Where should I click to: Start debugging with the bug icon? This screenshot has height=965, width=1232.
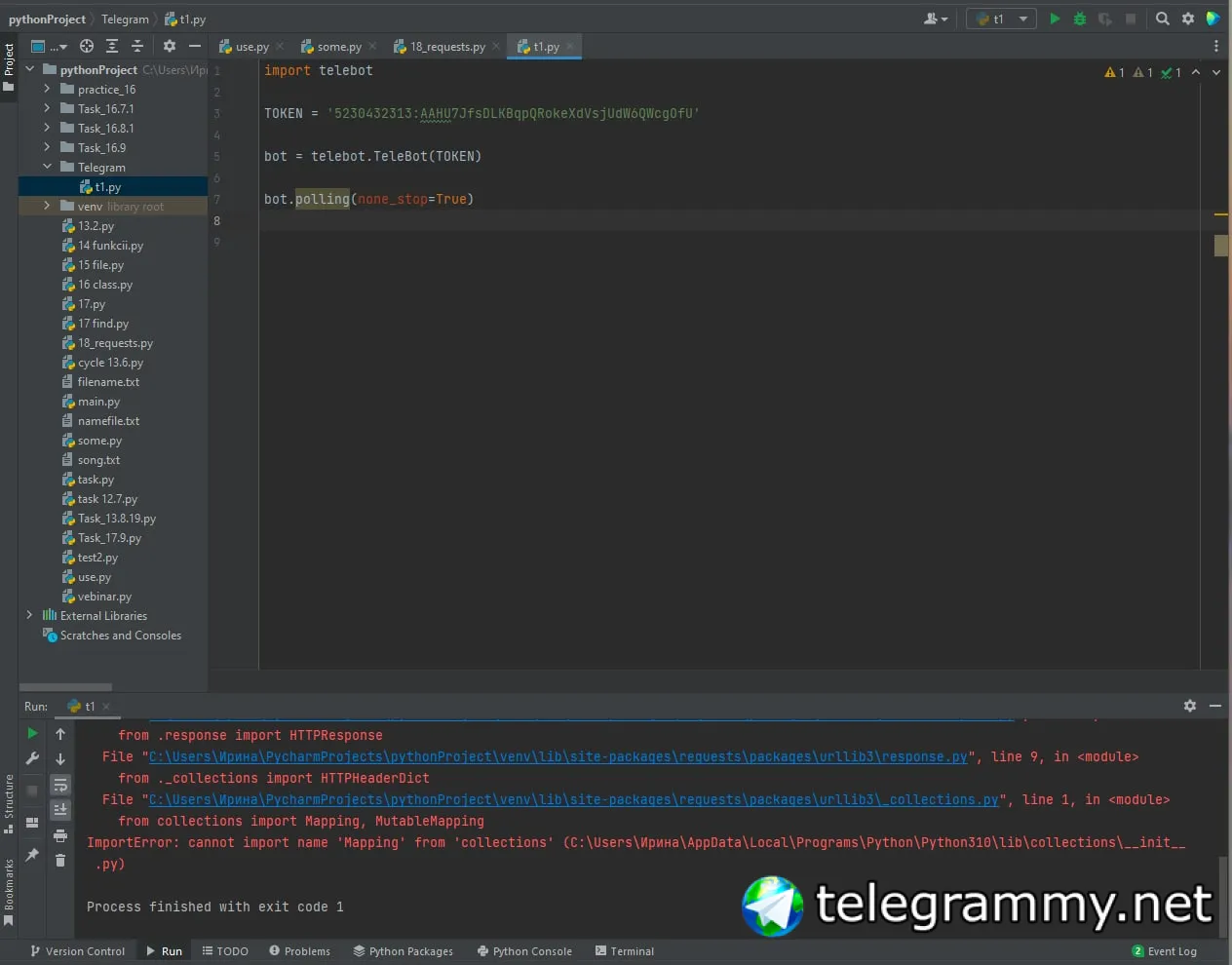(1080, 19)
